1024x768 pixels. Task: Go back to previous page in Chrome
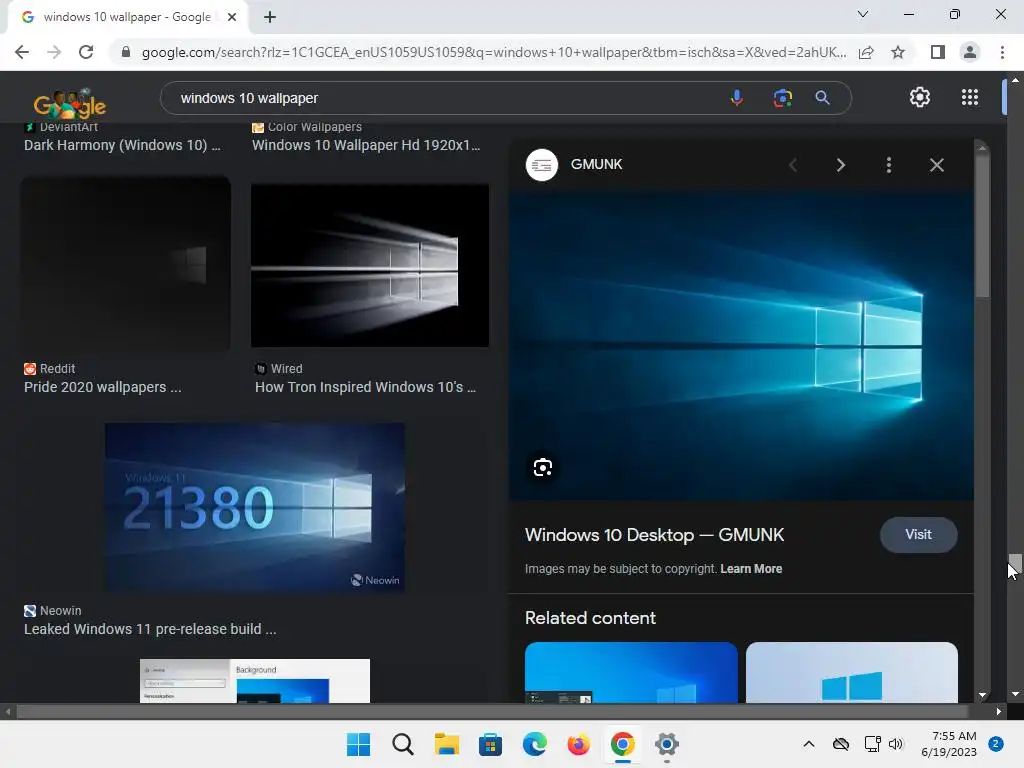coord(22,52)
